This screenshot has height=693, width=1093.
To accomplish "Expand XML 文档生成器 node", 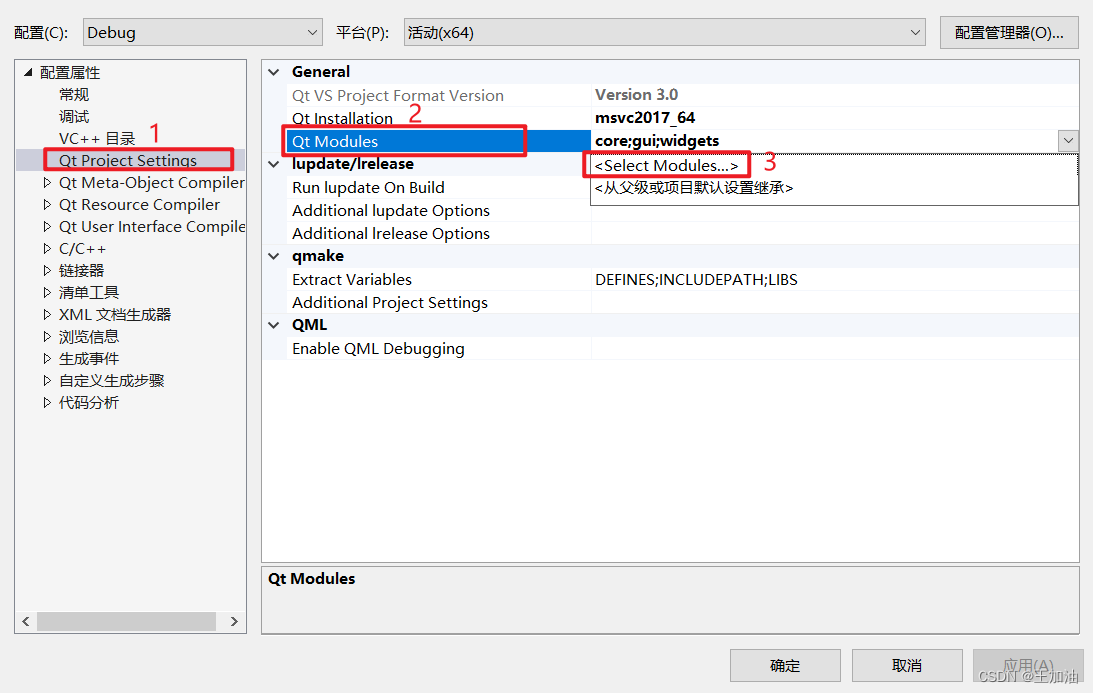I will 47,314.
